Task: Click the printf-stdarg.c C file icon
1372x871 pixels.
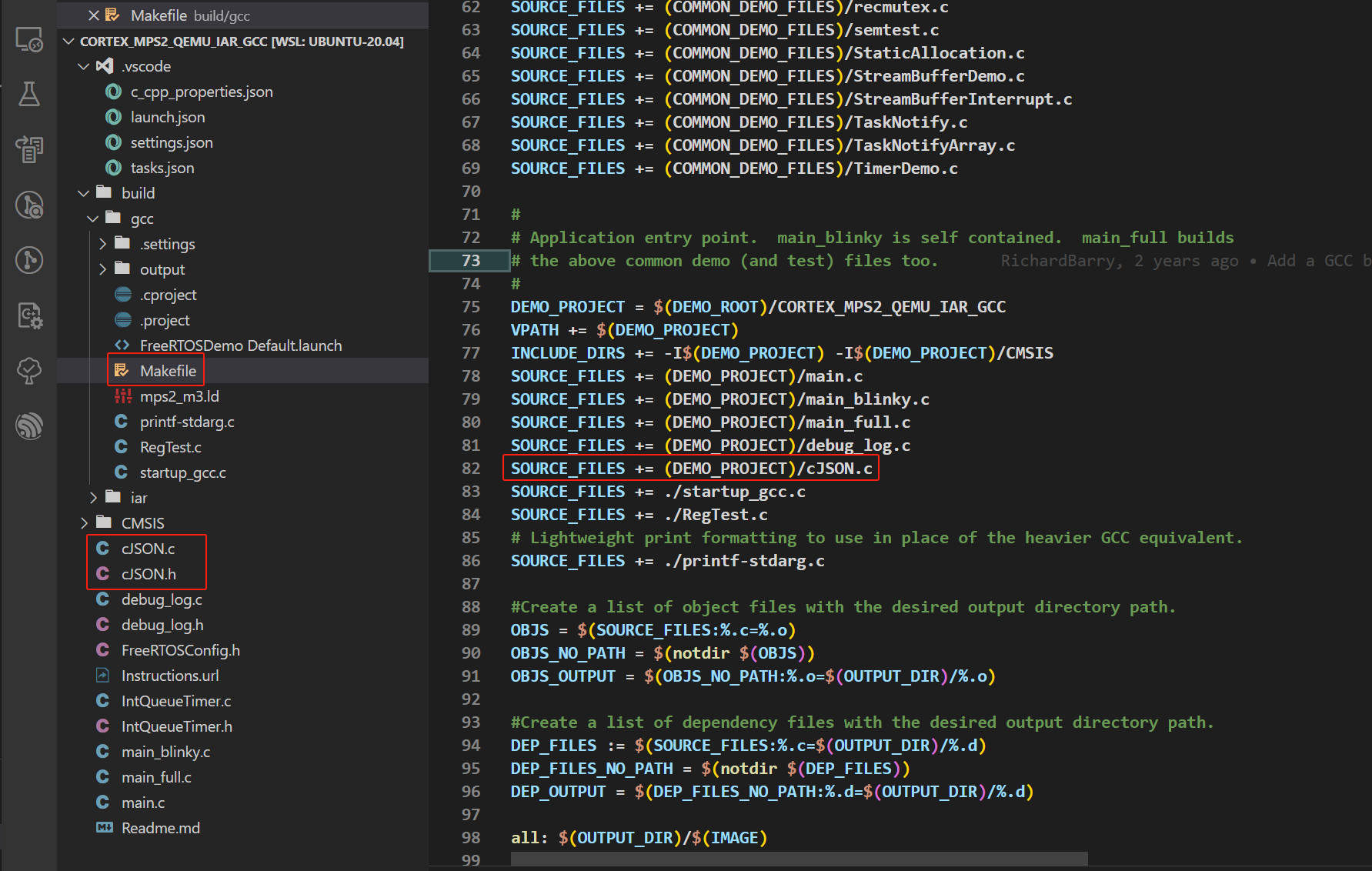Action: pyautogui.click(x=122, y=422)
